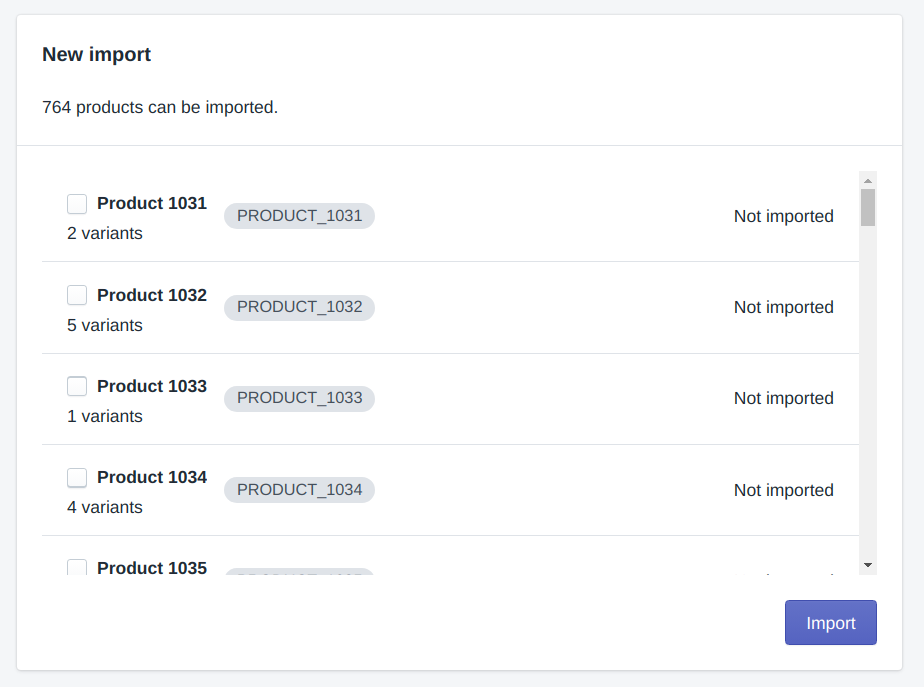The image size is (924, 687).
Task: Click the PRODUCT_1033 tag
Action: click(299, 398)
